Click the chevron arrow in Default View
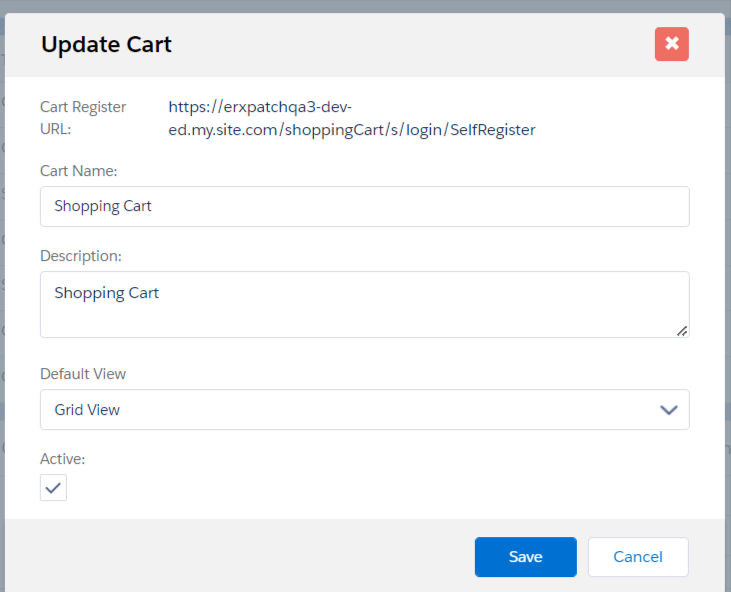The width and height of the screenshot is (731, 592). point(669,410)
